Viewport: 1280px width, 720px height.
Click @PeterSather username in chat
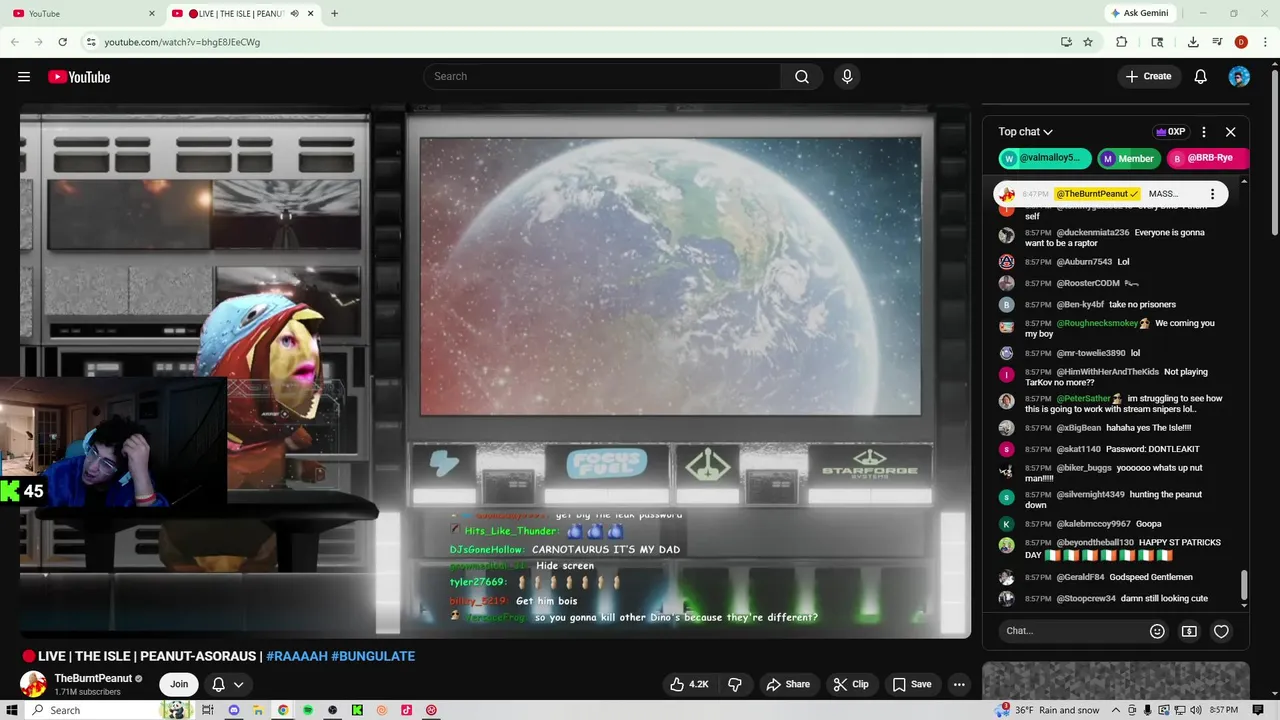(1084, 399)
